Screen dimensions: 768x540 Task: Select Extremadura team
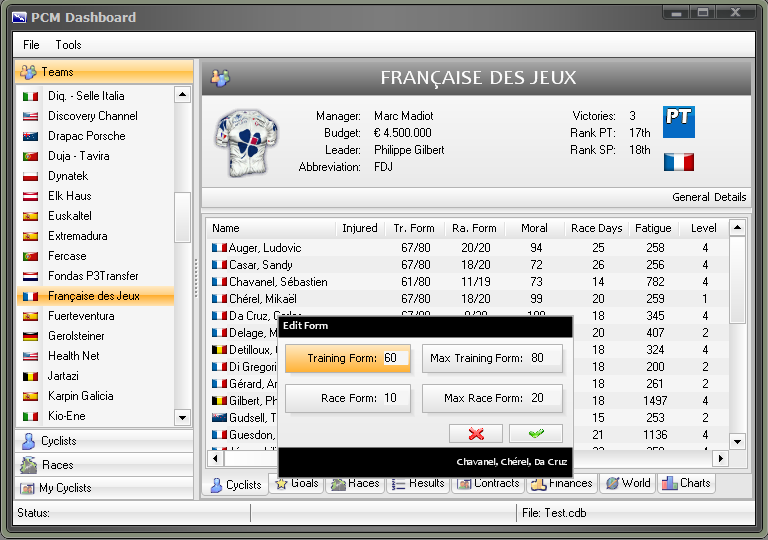pyautogui.click(x=96, y=236)
